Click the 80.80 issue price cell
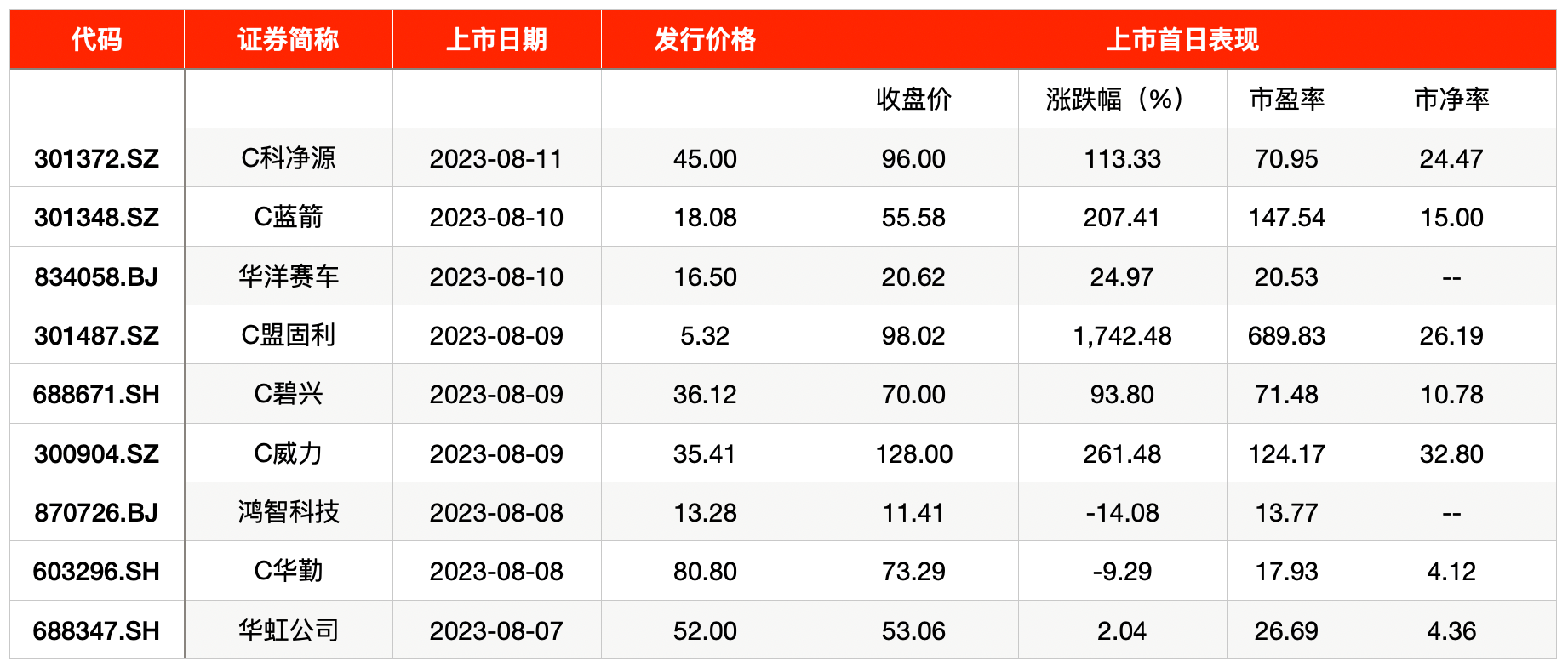This screenshot has width=1568, height=667. tap(705, 571)
